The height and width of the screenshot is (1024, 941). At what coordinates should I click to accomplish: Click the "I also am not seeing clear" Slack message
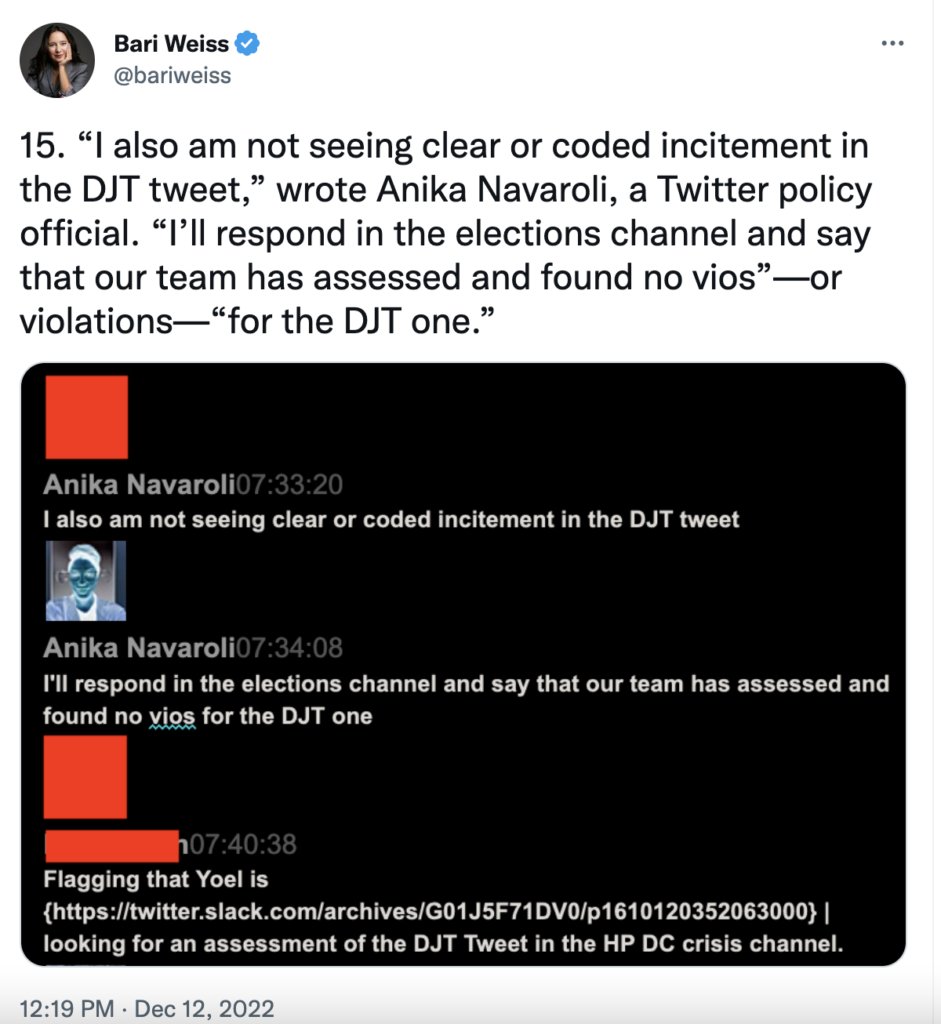pos(391,519)
